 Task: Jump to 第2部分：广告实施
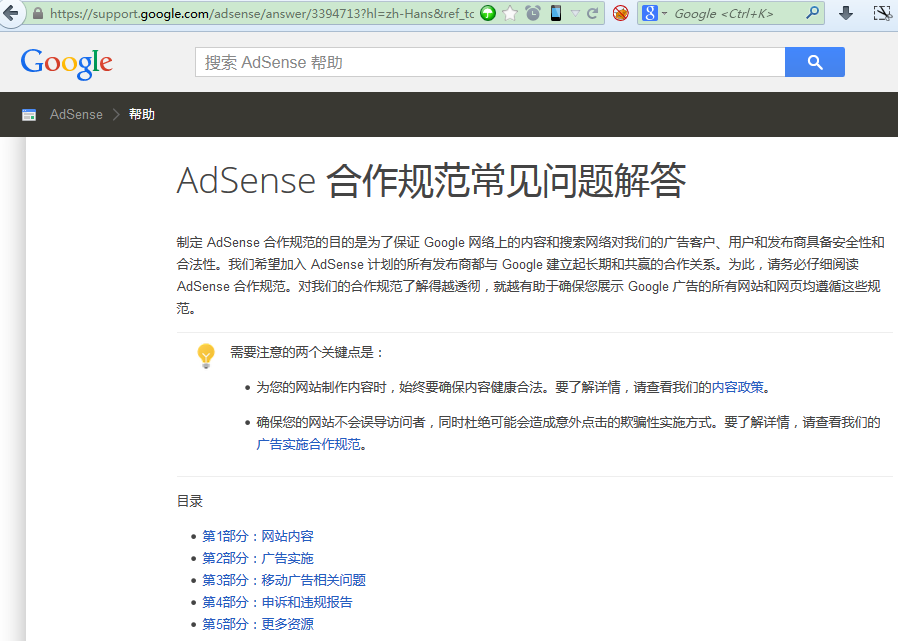pyautogui.click(x=258, y=558)
